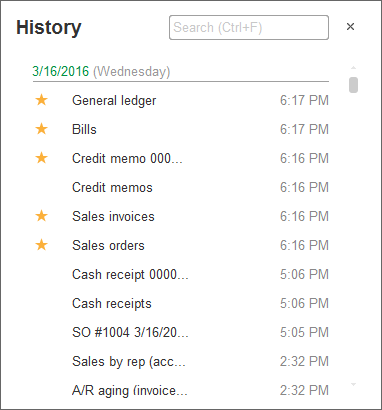Star the Credit memos entry
The width and height of the screenshot is (382, 410).
point(41,187)
